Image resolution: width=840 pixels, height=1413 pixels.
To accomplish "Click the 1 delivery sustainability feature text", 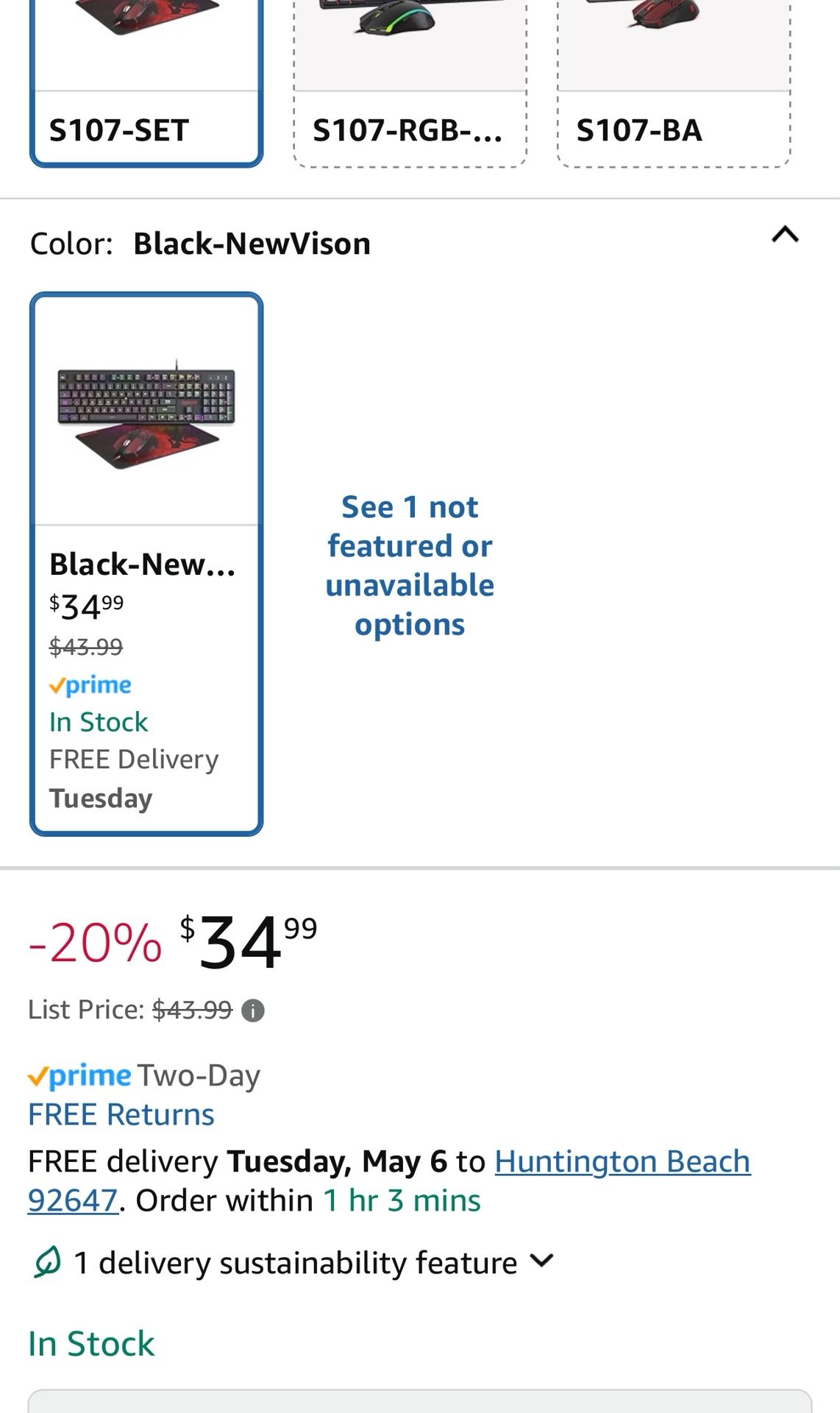I will pyautogui.click(x=296, y=1263).
